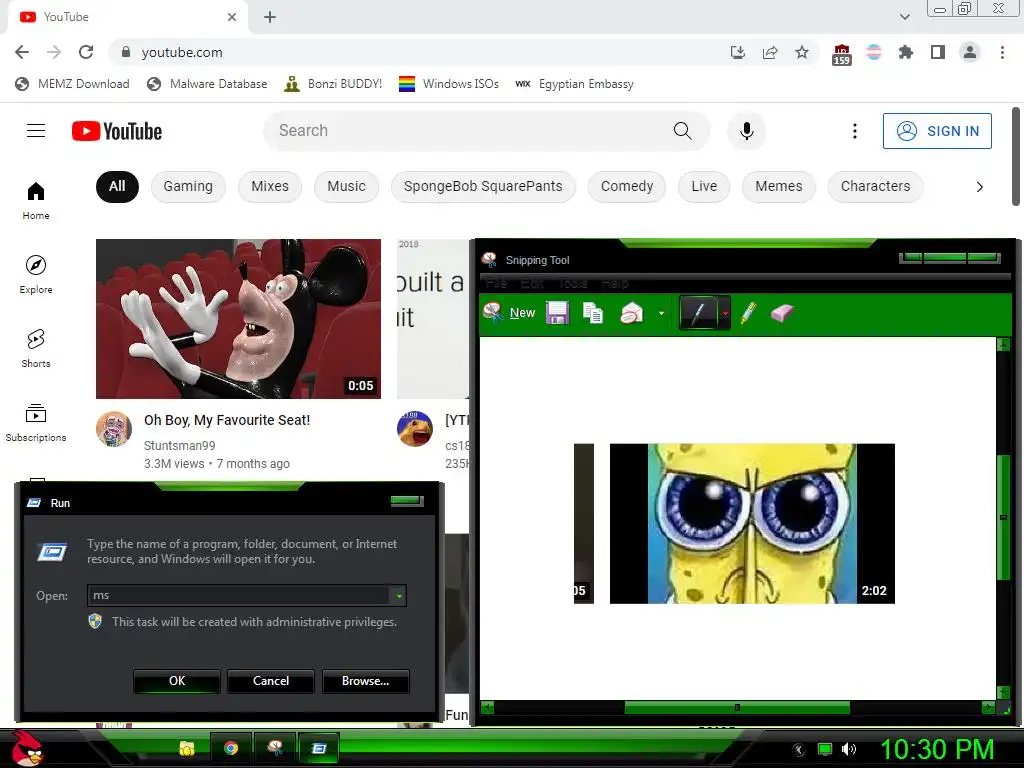Viewport: 1024px width, 768px height.
Task: Expand the Open field history dropdown in Run
Action: pos(398,595)
